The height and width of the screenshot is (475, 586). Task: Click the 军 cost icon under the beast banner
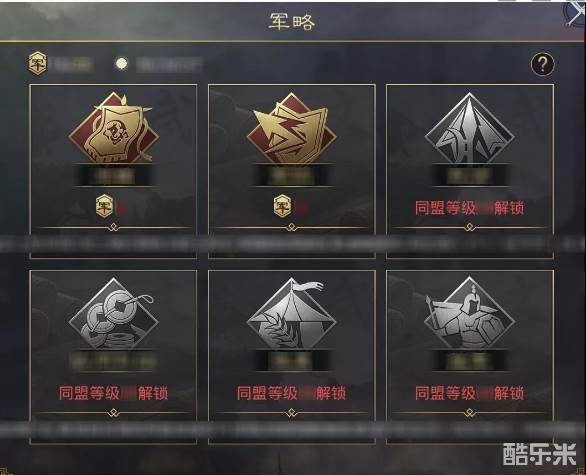point(104,206)
